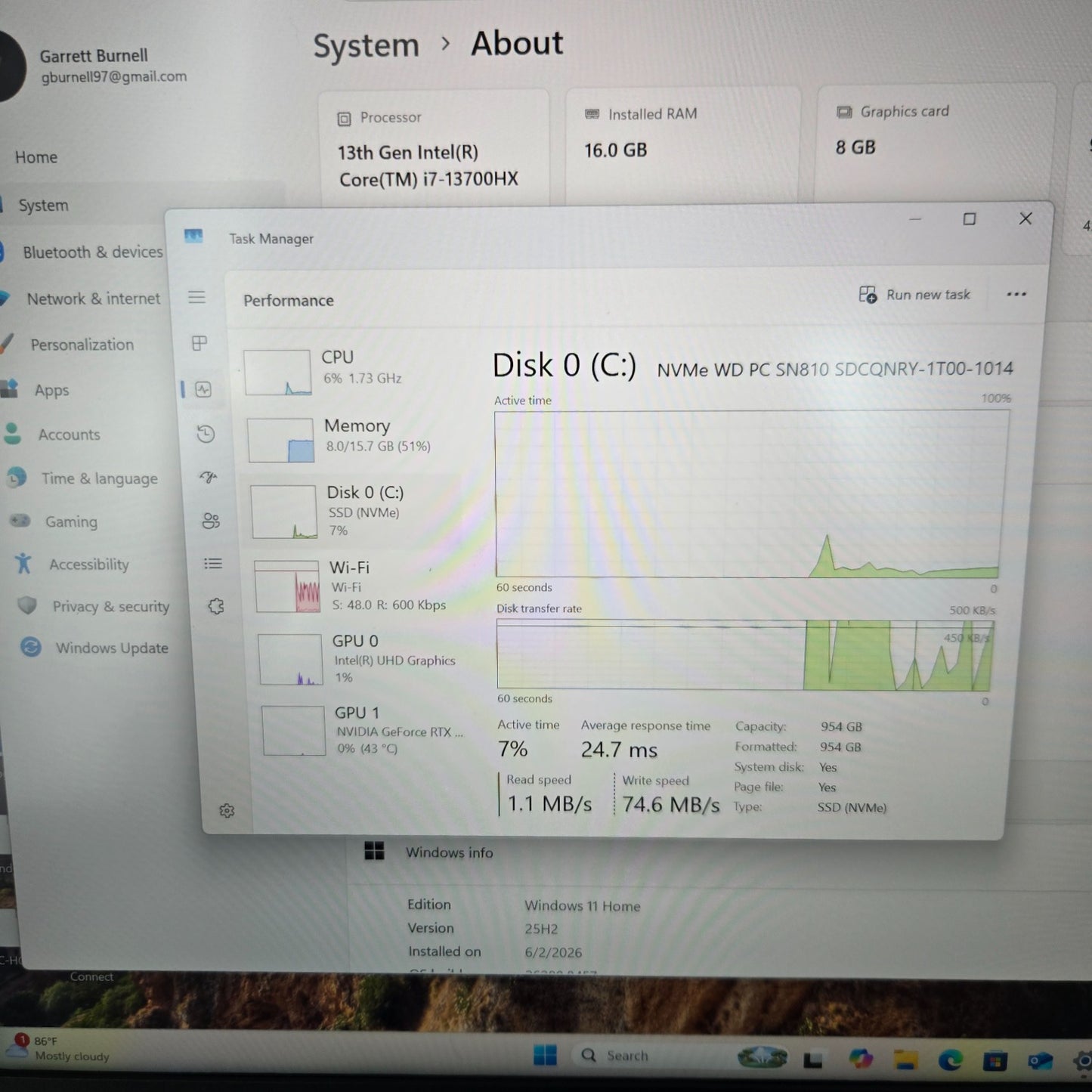Select Performance page icon in Task Manager sidebar
1092x1092 pixels.
[203, 389]
